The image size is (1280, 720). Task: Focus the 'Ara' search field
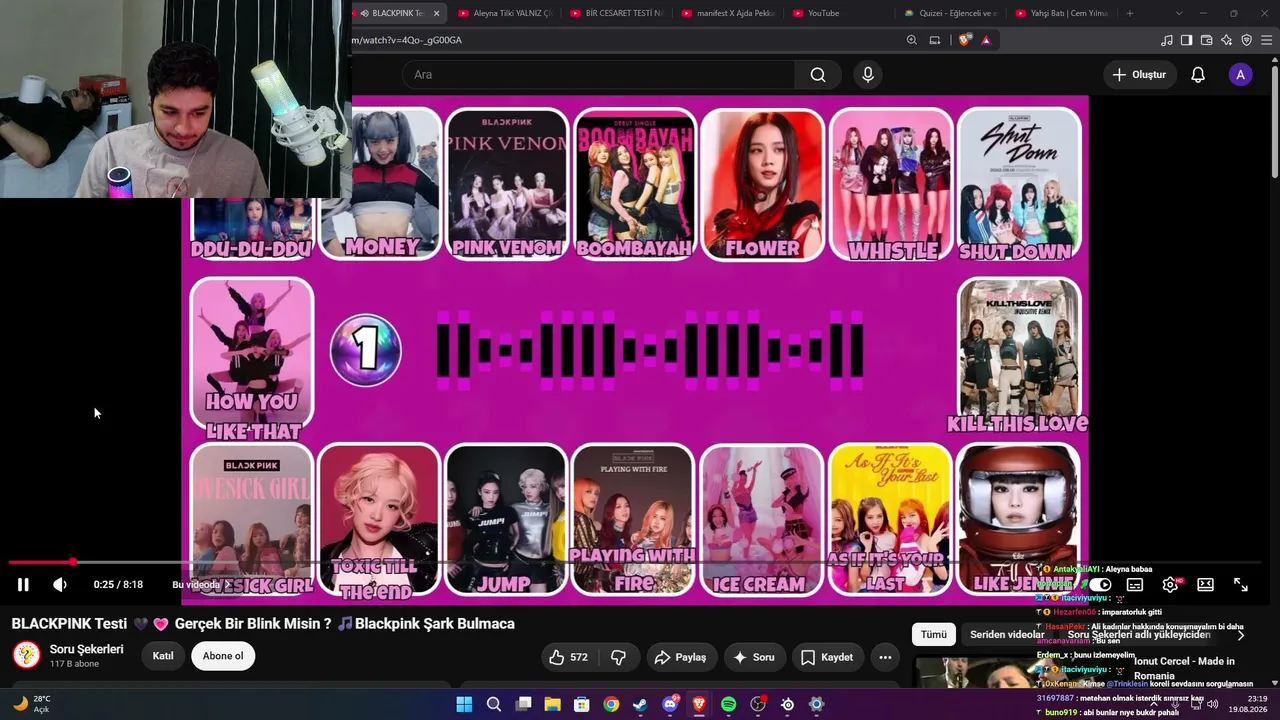[599, 75]
